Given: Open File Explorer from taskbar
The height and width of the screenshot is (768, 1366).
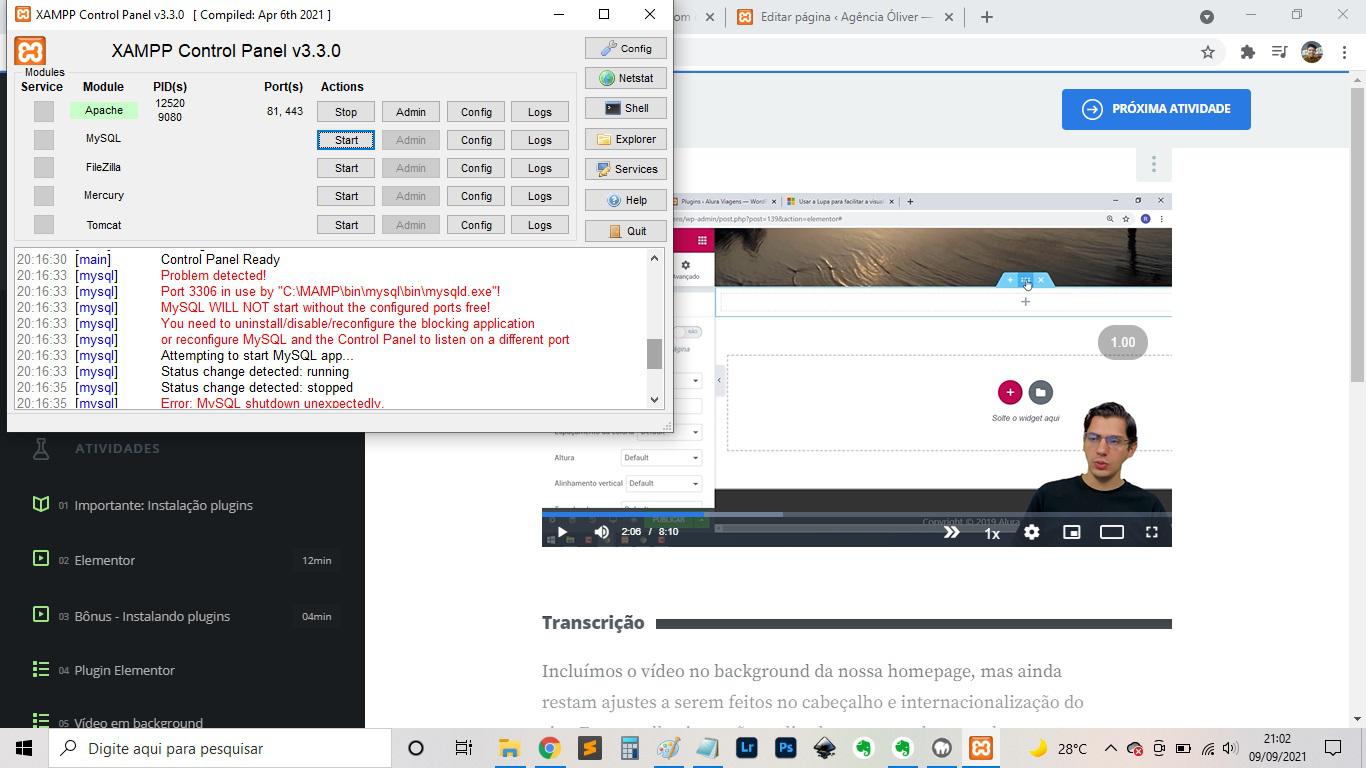Looking at the screenshot, I should click(509, 748).
